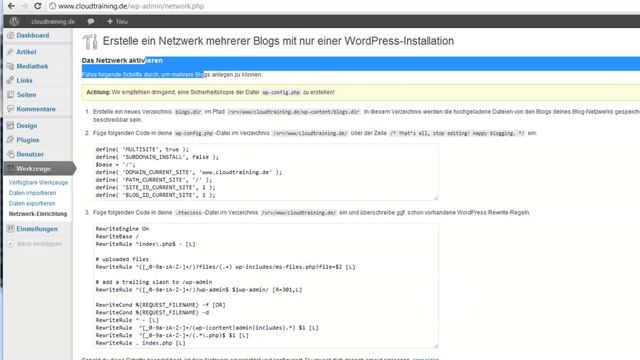The height and width of the screenshot is (360, 640).
Task: Open the Design menu
Action: tap(27, 126)
